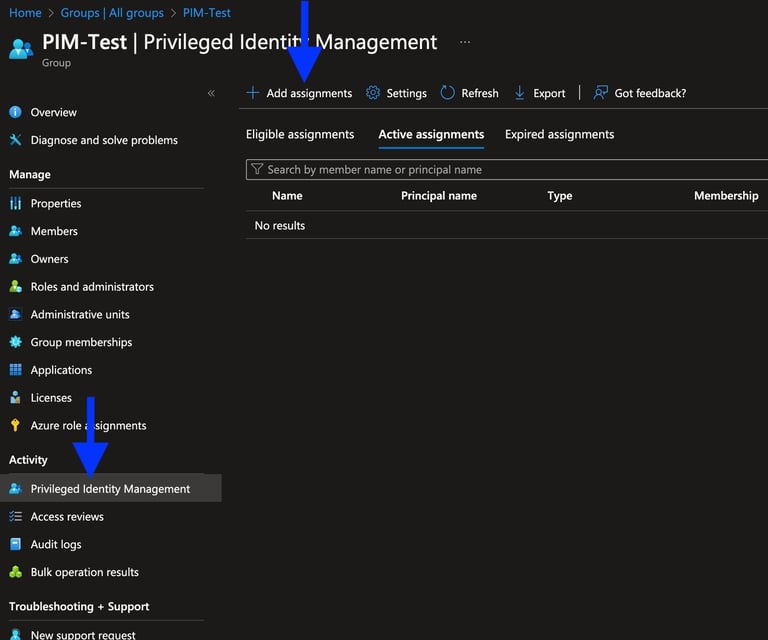
Task: Click the Applications grid icon
Action: click(x=16, y=370)
